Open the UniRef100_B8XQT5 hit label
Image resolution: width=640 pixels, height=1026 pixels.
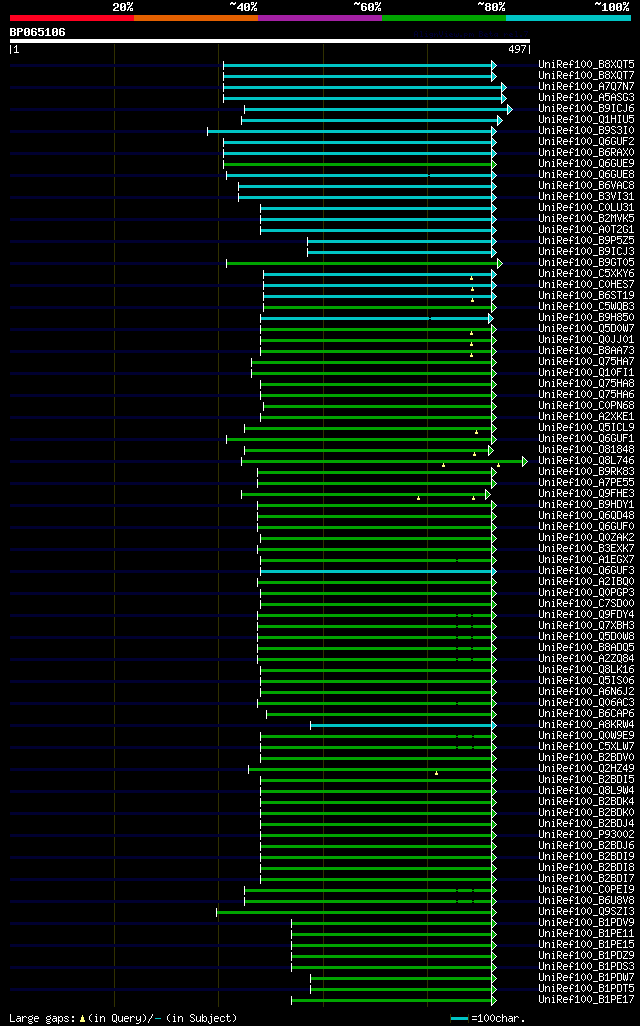coord(586,65)
